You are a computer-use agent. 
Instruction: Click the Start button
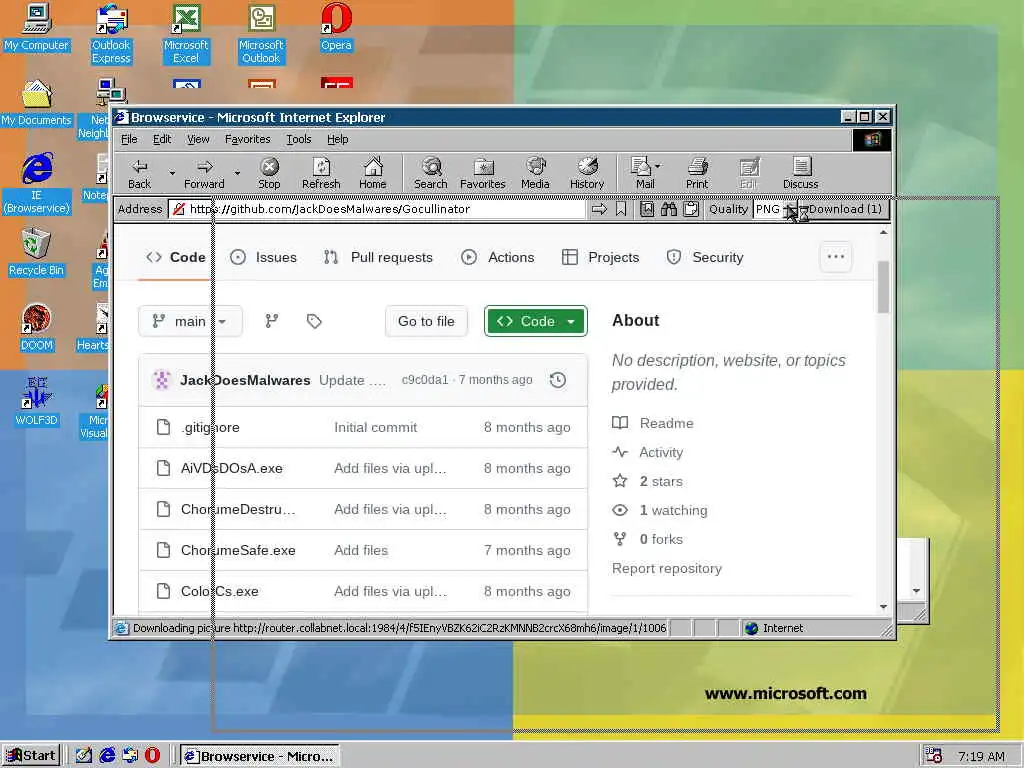coord(31,756)
